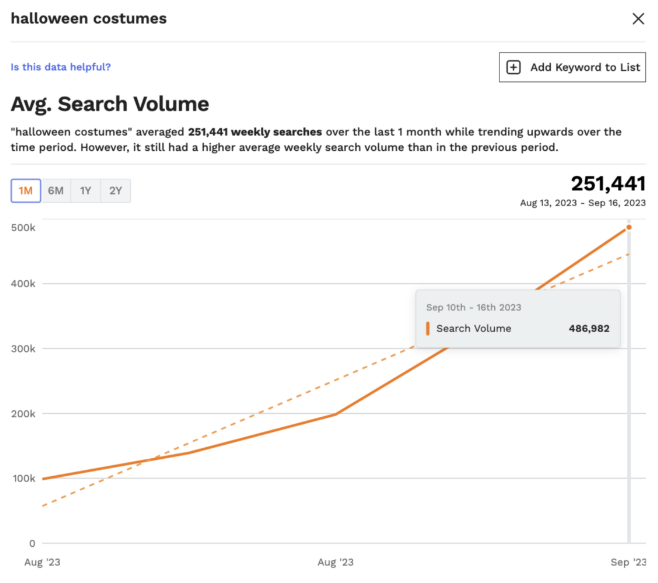
Task: Close the halloween costumes panel
Action: tap(638, 18)
